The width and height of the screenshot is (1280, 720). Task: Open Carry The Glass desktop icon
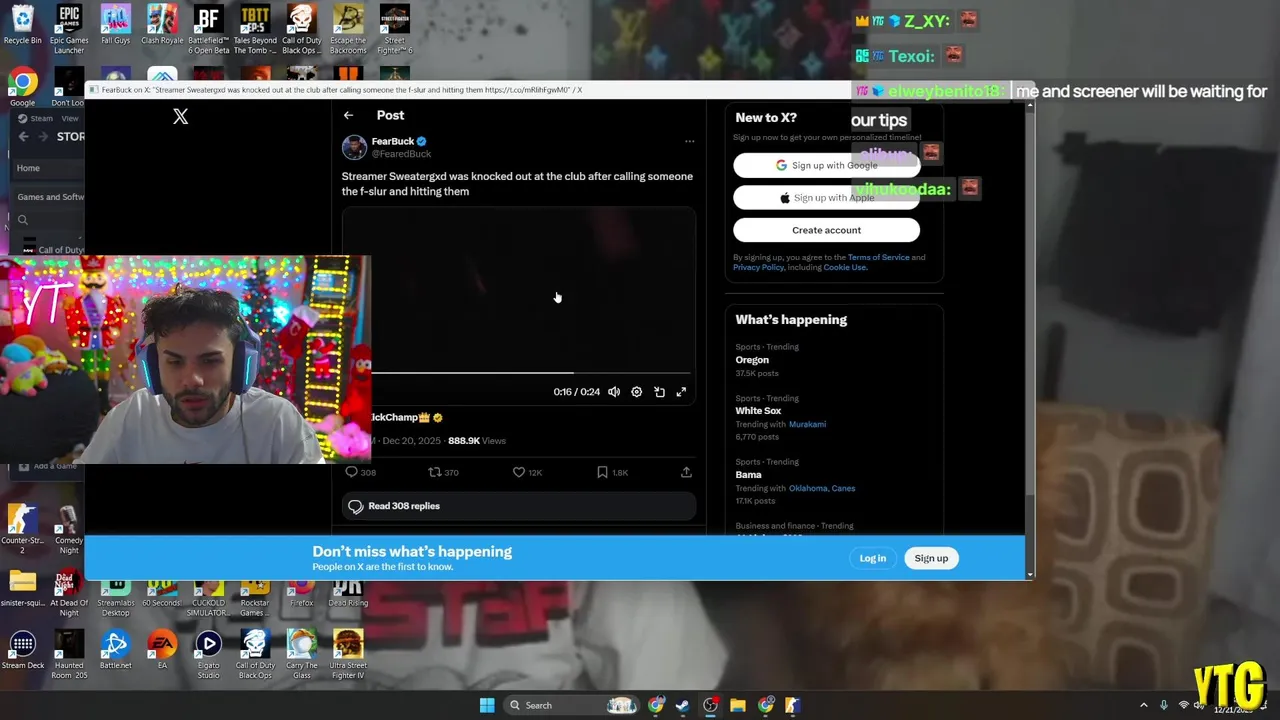(301, 655)
